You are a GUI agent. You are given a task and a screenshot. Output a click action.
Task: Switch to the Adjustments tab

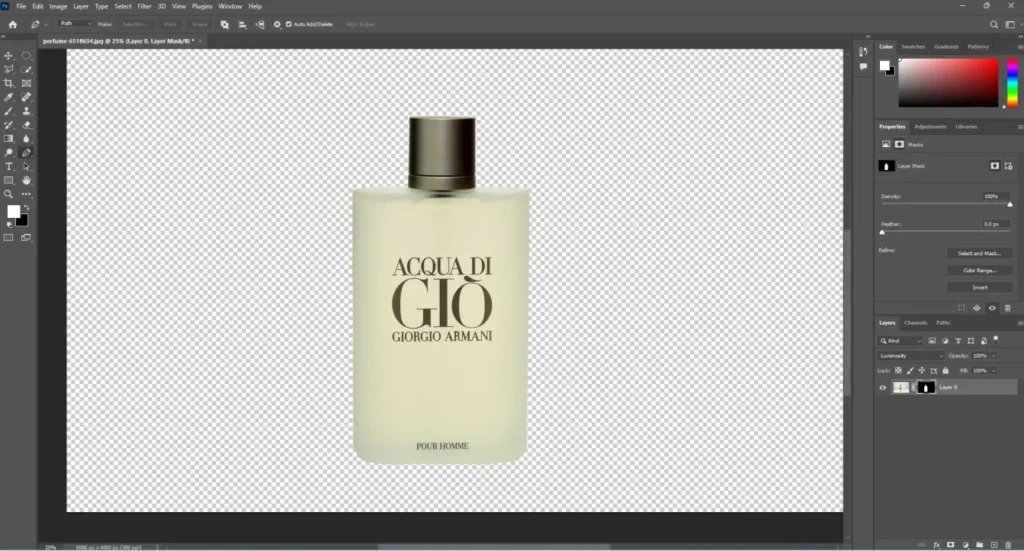(930, 127)
